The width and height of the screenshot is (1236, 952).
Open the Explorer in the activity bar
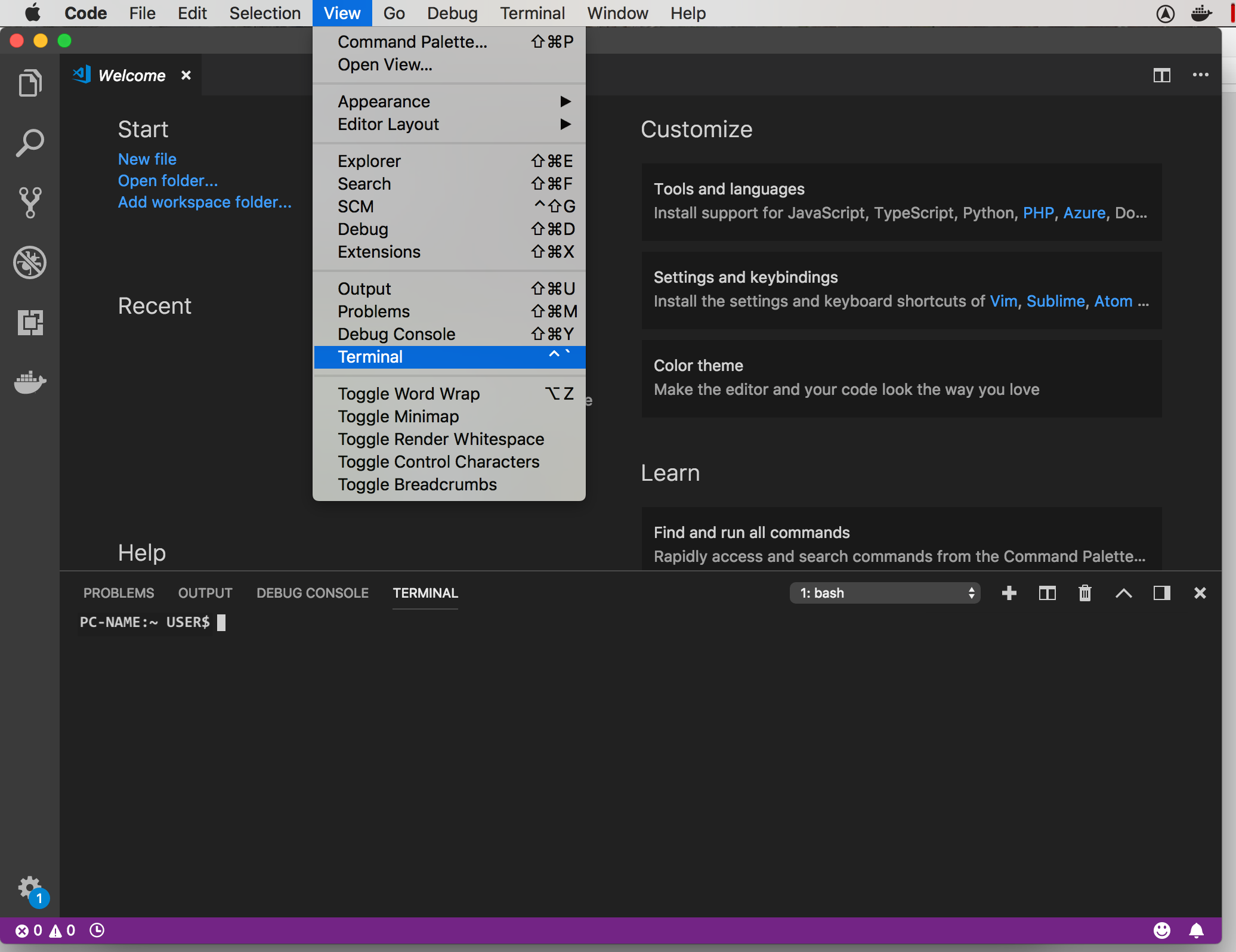(x=29, y=82)
